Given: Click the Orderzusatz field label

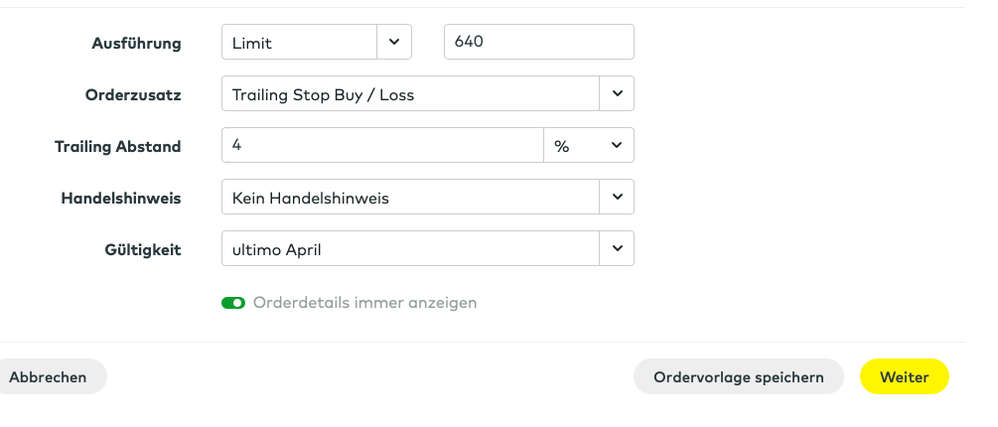Looking at the screenshot, I should [133, 95].
